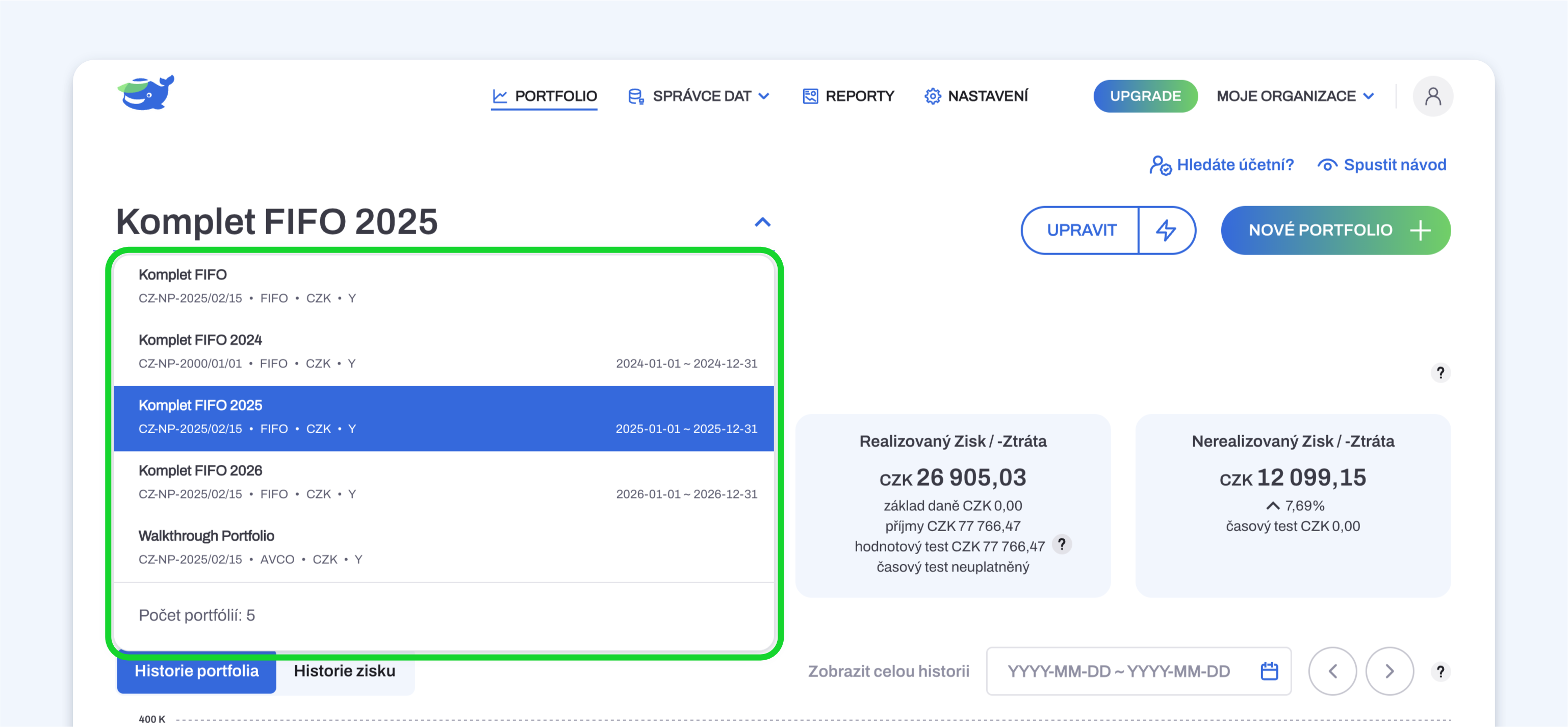
Task: Click the Upravit button
Action: click(x=1081, y=230)
